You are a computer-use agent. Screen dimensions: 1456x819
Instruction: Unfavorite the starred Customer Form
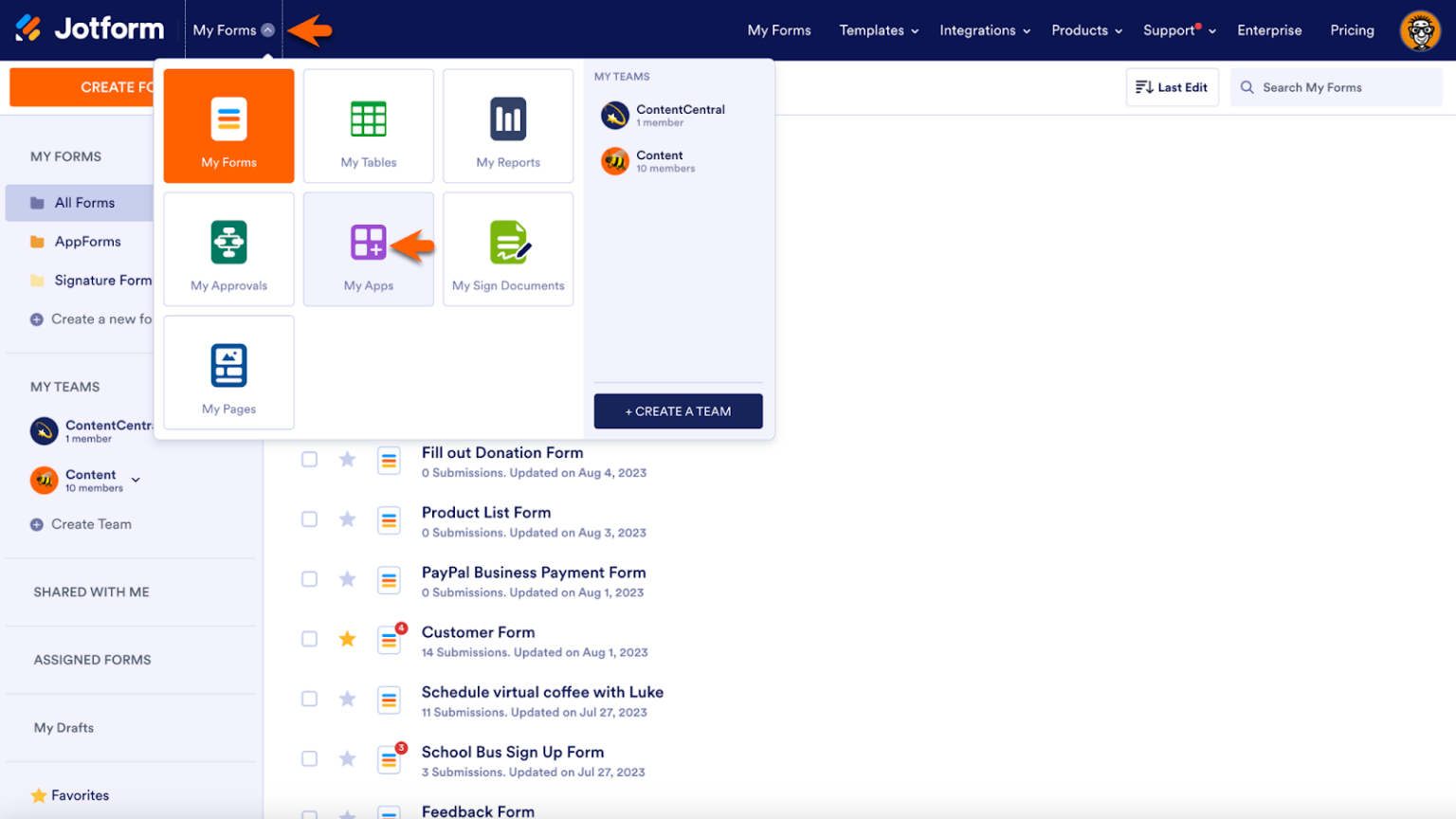pos(347,639)
